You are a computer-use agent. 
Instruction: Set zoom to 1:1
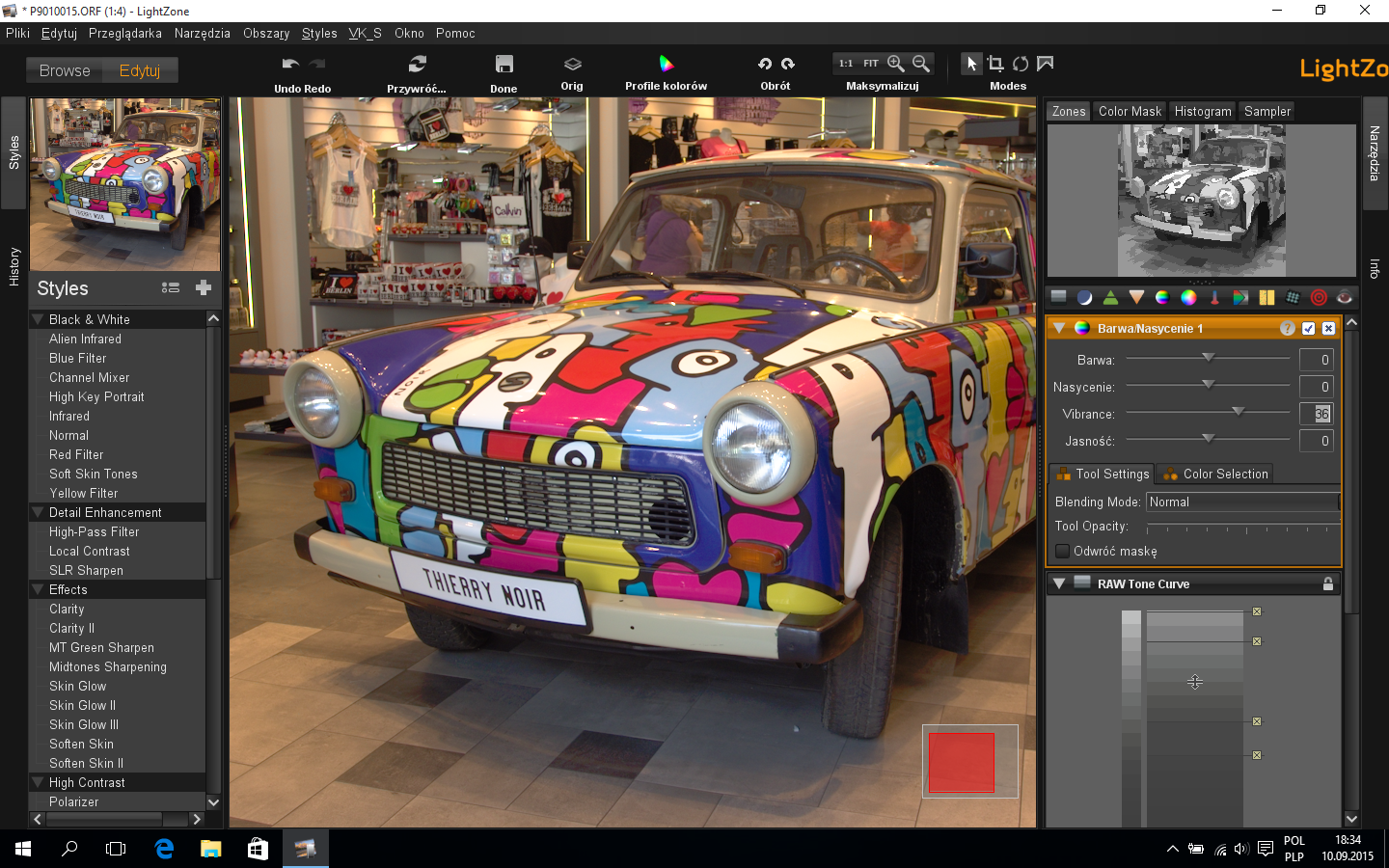(846, 64)
